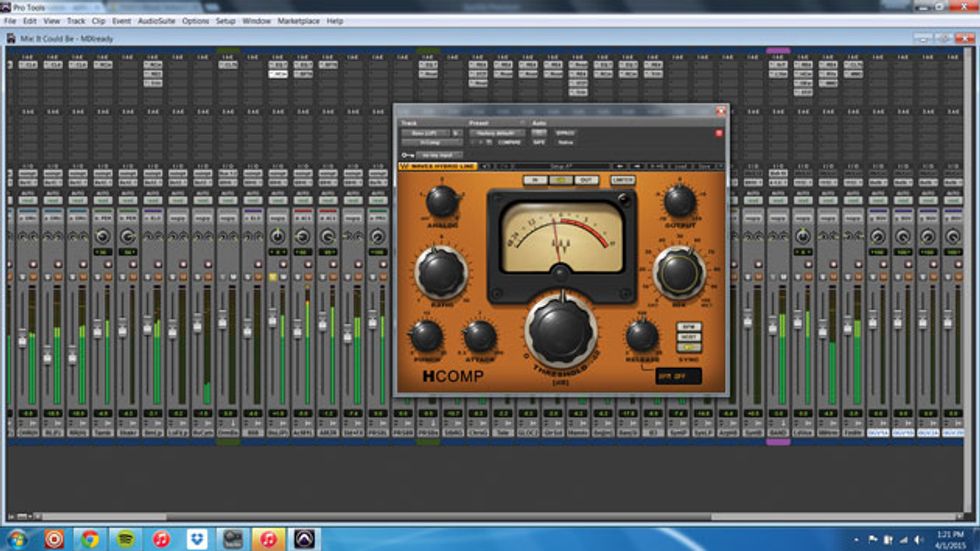This screenshot has width=980, height=551.
Task: Open the Setup menu
Action: click(225, 21)
